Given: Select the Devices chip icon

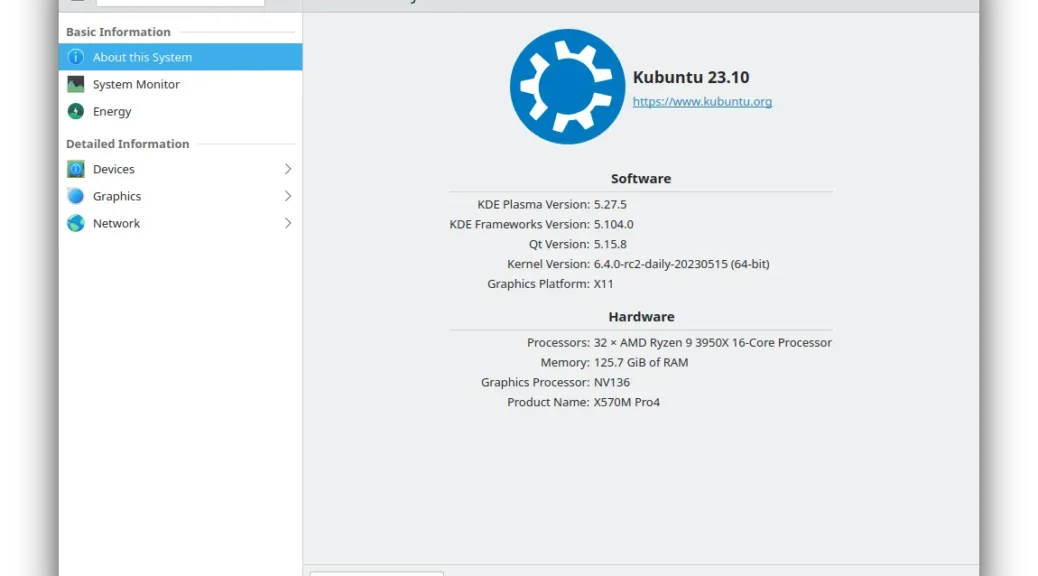Looking at the screenshot, I should [75, 169].
